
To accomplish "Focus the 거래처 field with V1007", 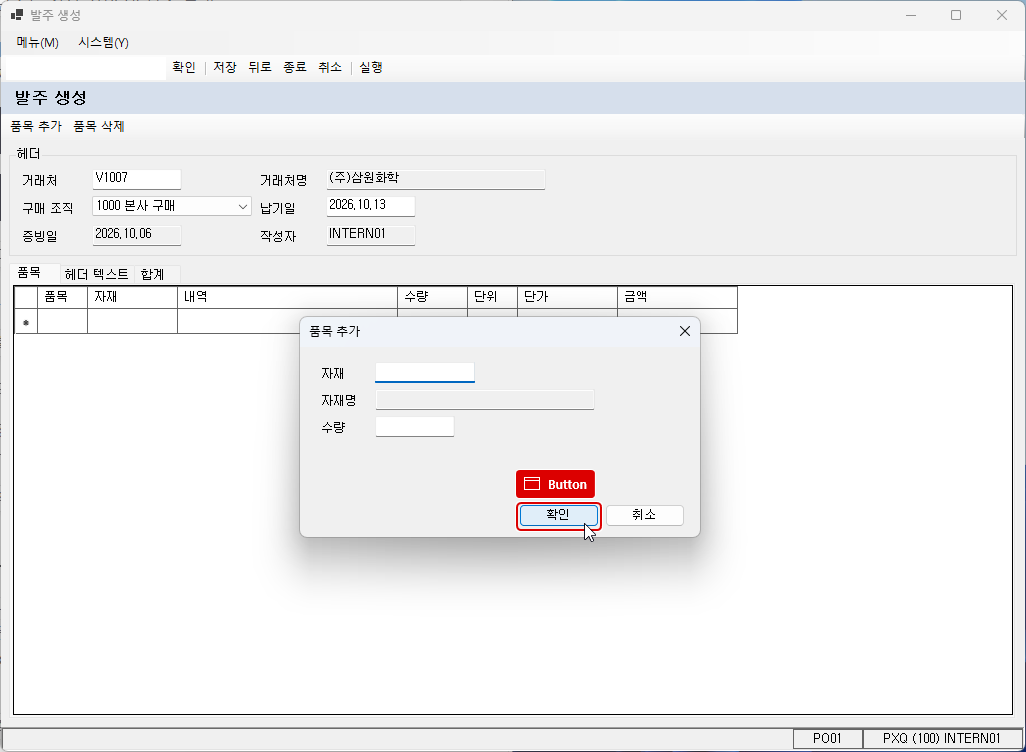I will click(136, 179).
